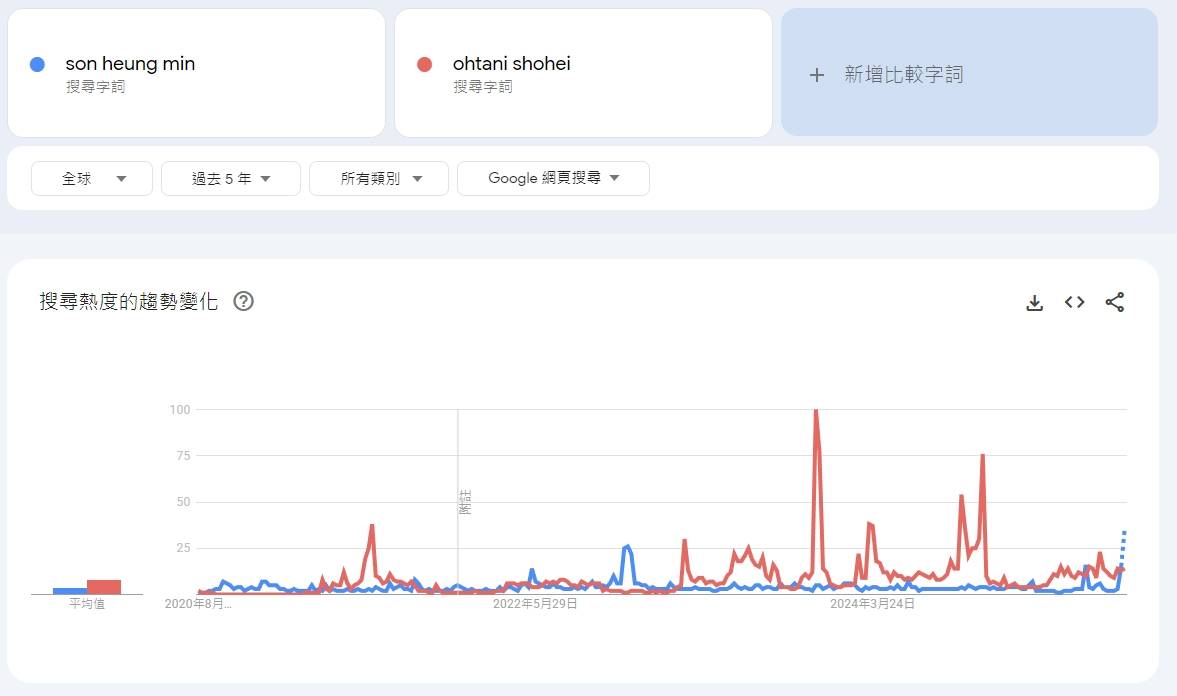The height and width of the screenshot is (696, 1177).
Task: Click the blue 平均值 average bar
Action: [x=70, y=591]
